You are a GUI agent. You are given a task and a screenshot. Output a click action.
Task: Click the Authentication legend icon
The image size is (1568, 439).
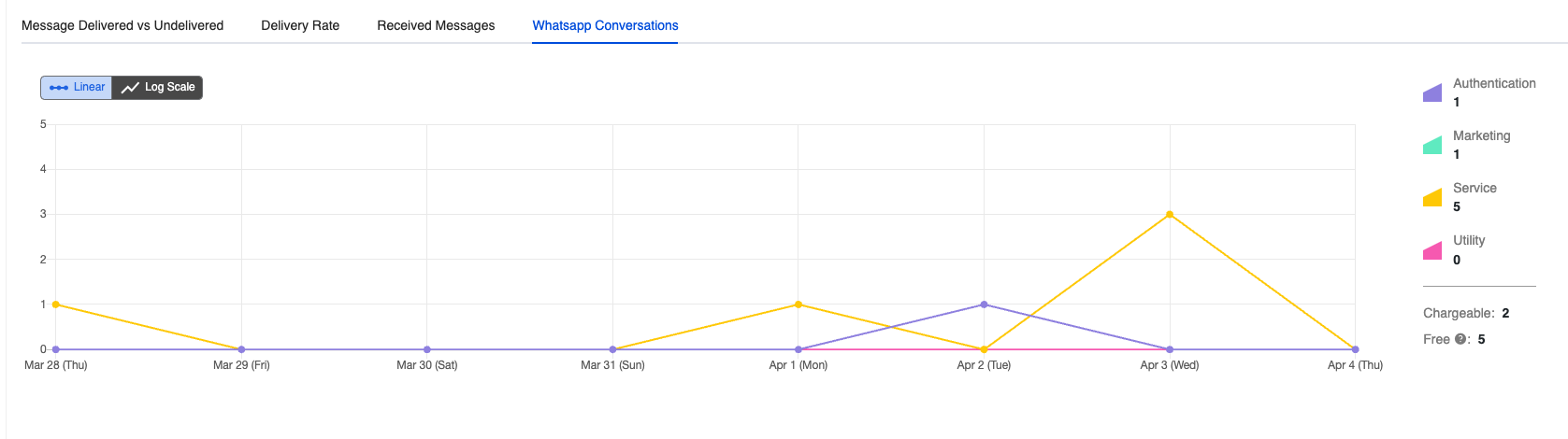1432,92
